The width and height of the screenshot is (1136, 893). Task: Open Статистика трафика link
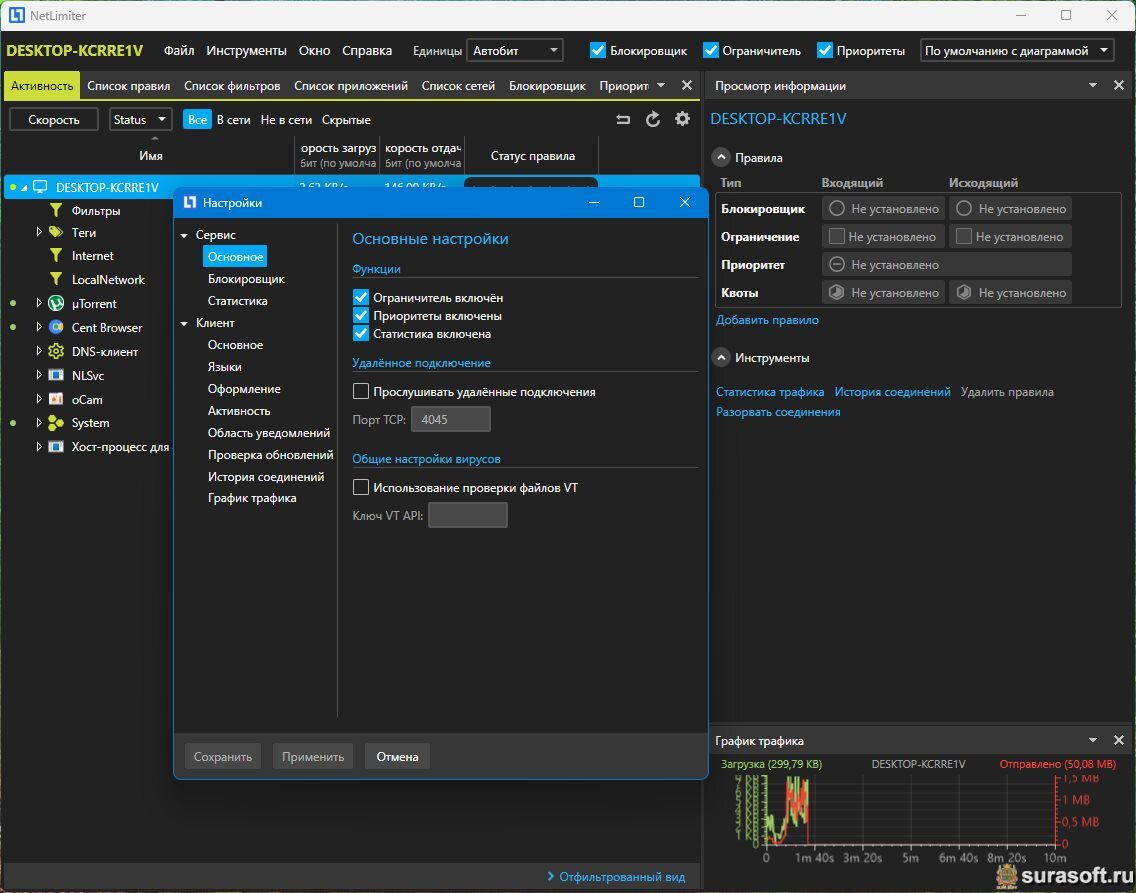click(770, 392)
